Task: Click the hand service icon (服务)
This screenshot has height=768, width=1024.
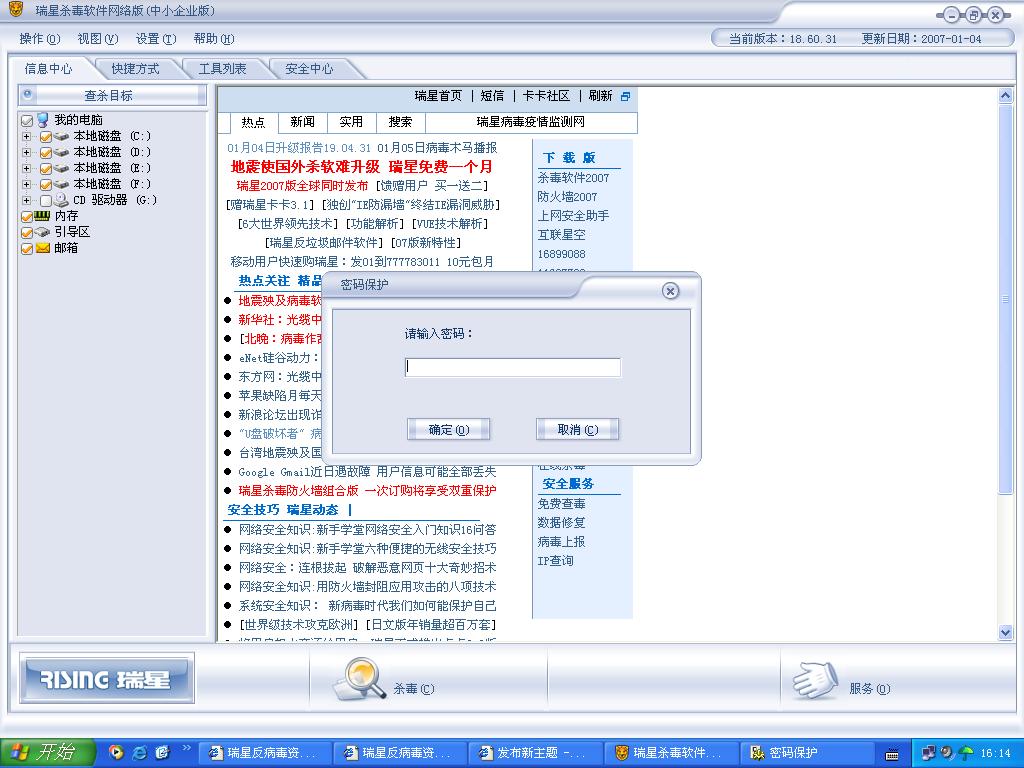Action: [815, 680]
